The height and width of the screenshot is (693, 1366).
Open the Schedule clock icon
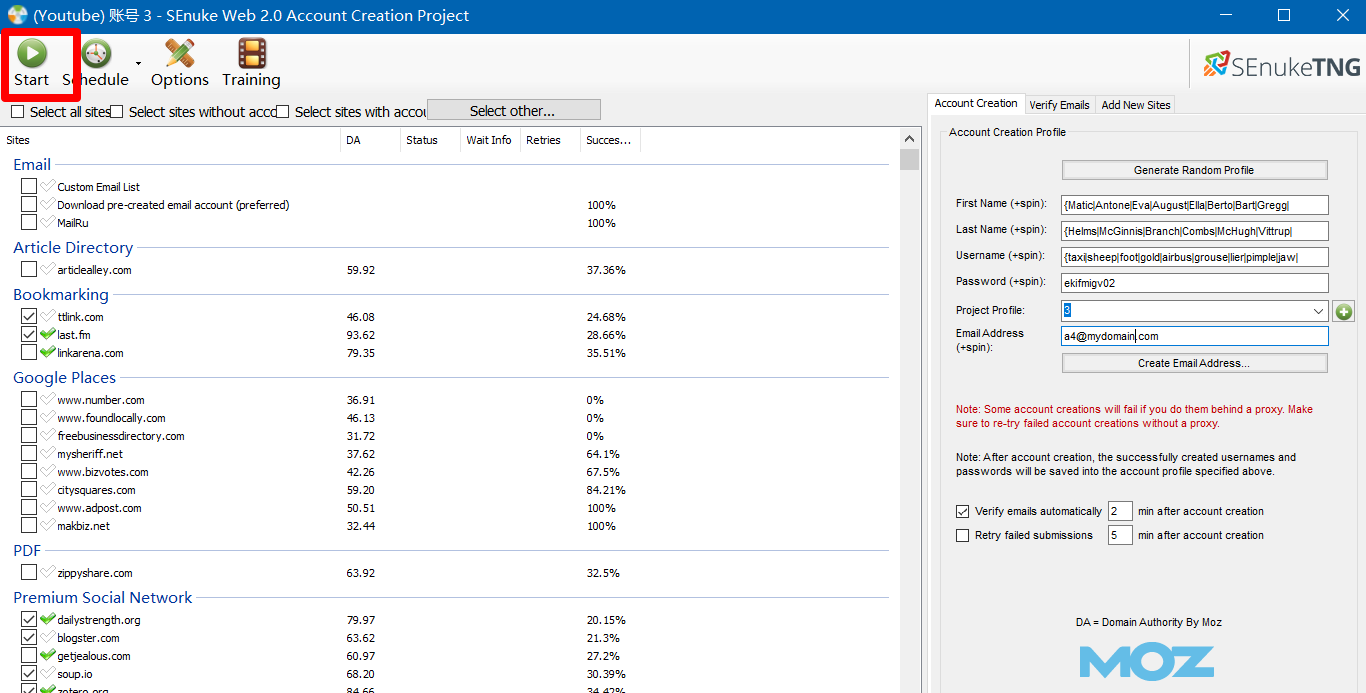pyautogui.click(x=96, y=53)
